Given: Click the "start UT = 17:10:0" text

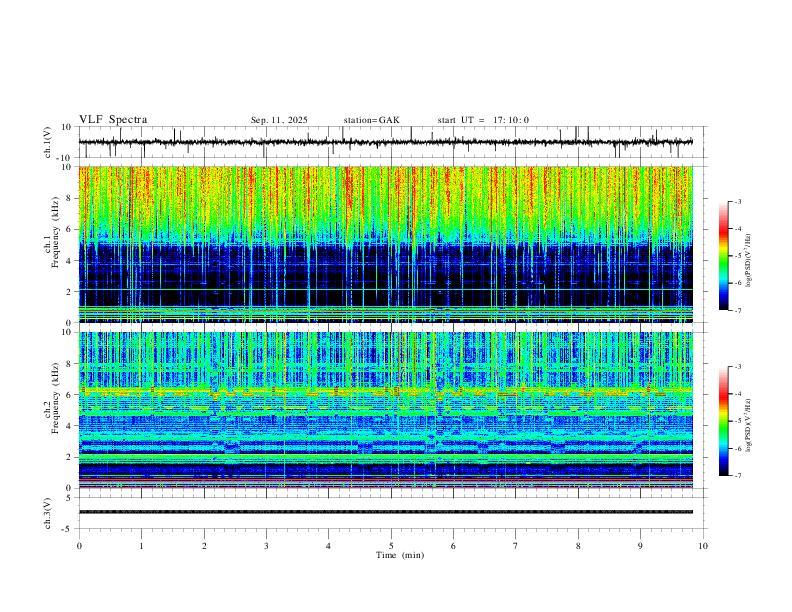Looking at the screenshot, I should point(483,120).
